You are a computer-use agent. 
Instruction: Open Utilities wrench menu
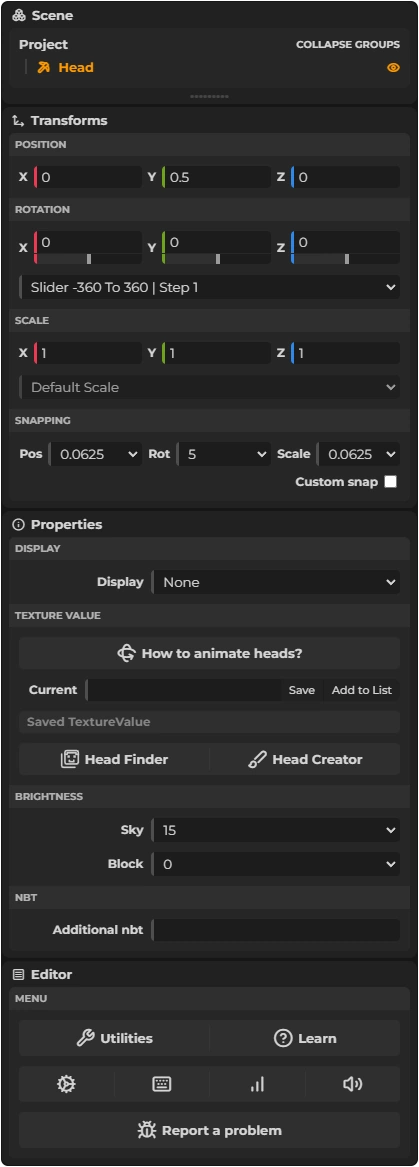(x=114, y=1038)
